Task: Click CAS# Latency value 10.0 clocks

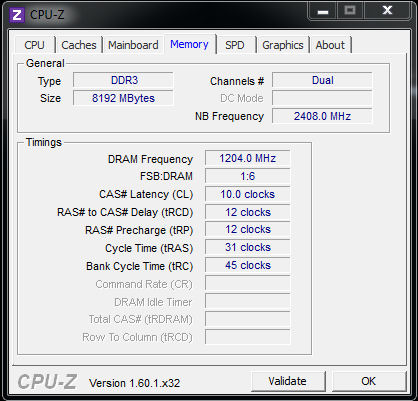Action: (247, 194)
